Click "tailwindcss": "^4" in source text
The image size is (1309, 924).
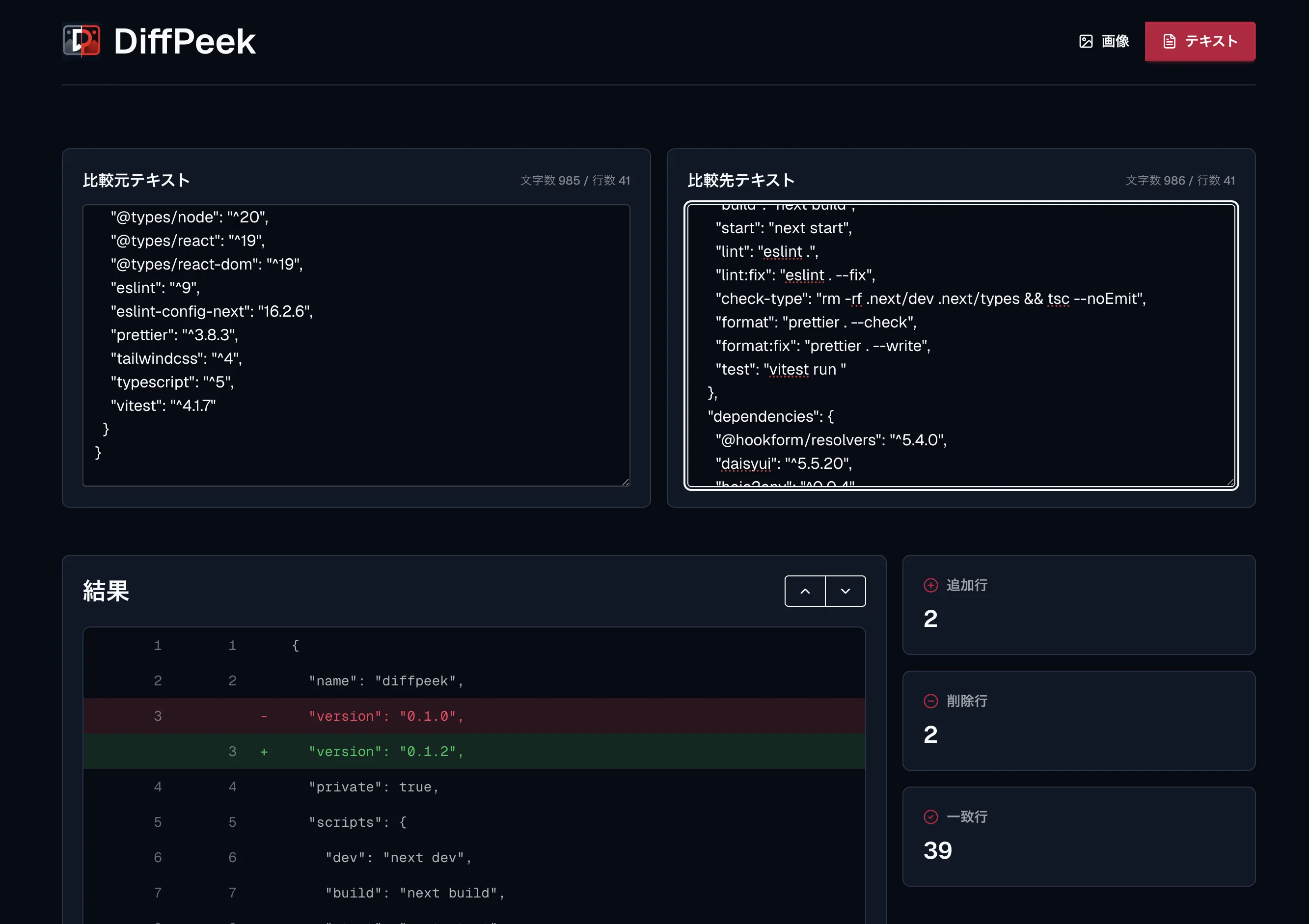pos(177,358)
